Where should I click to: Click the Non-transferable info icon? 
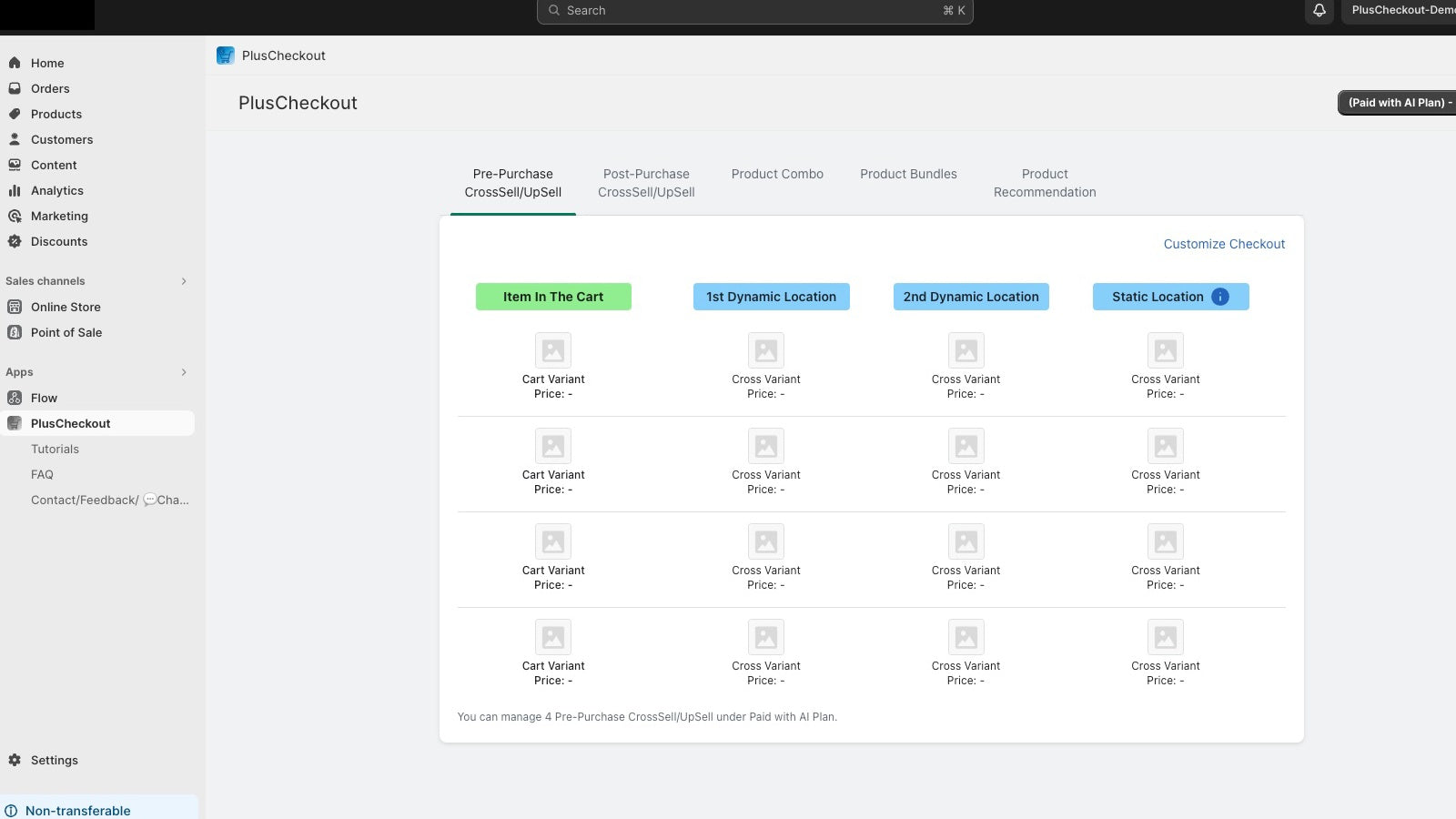[11, 811]
